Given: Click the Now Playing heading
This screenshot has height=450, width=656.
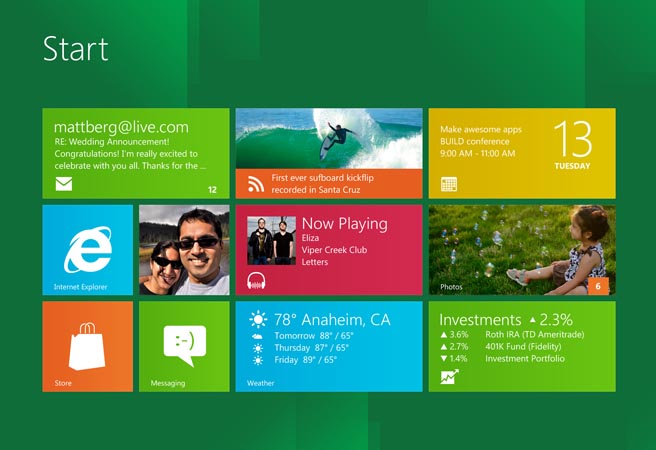Looking at the screenshot, I should point(345,224).
